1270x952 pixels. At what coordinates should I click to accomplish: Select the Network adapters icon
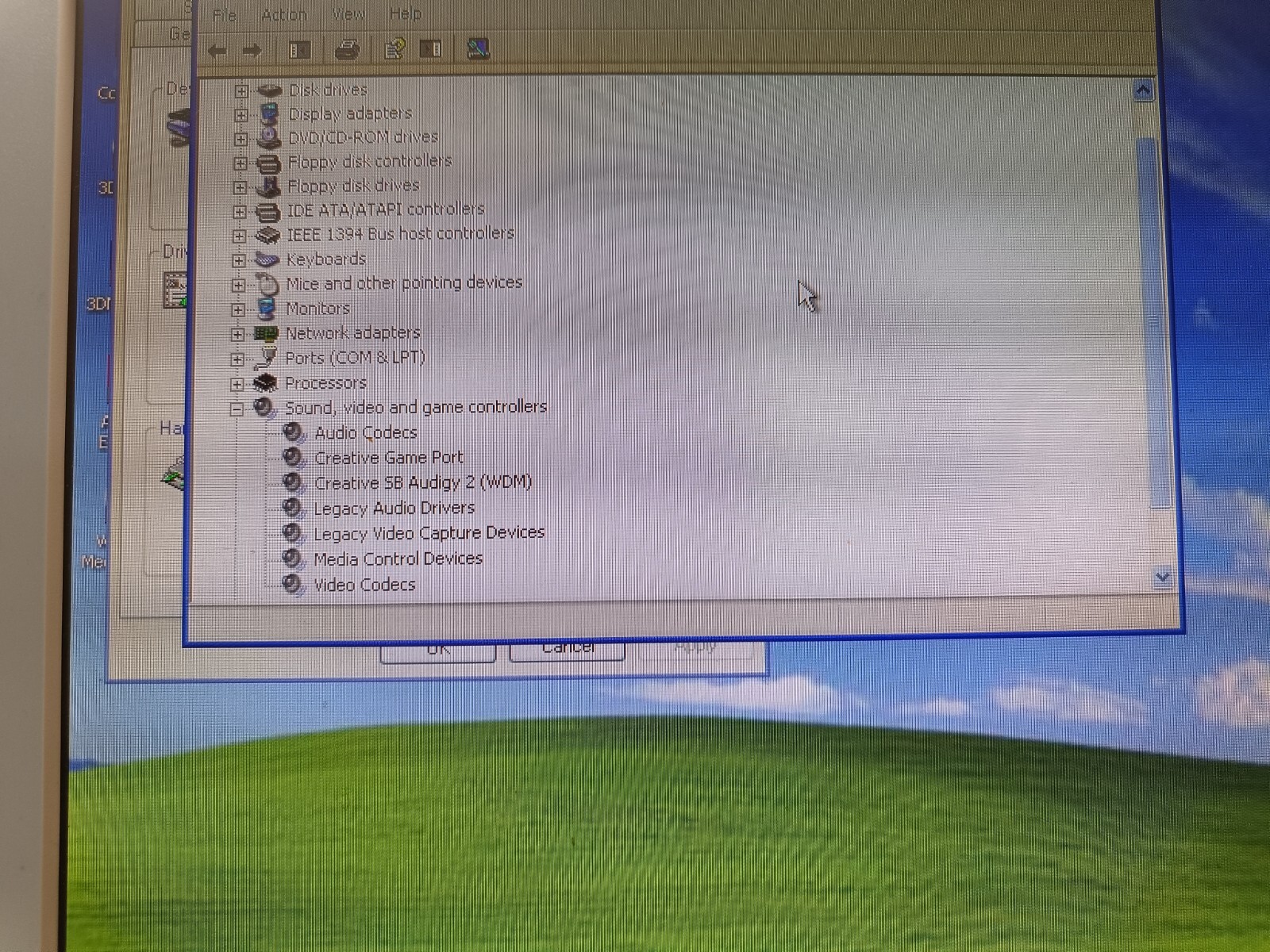tap(265, 334)
